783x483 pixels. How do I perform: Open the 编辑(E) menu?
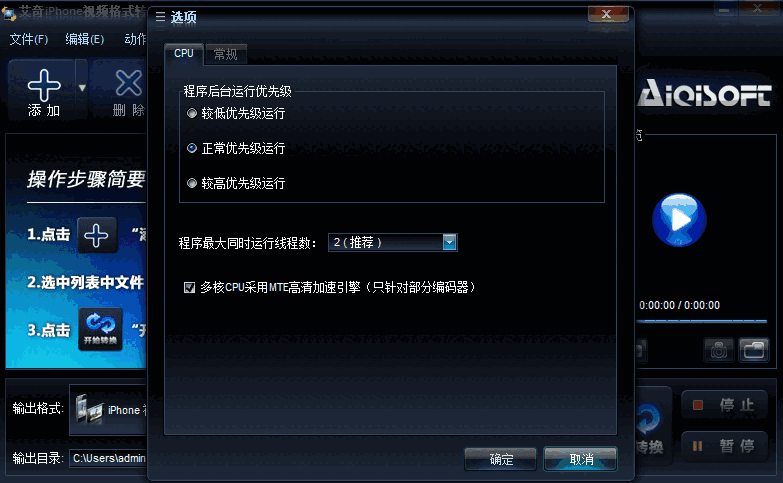coord(85,39)
